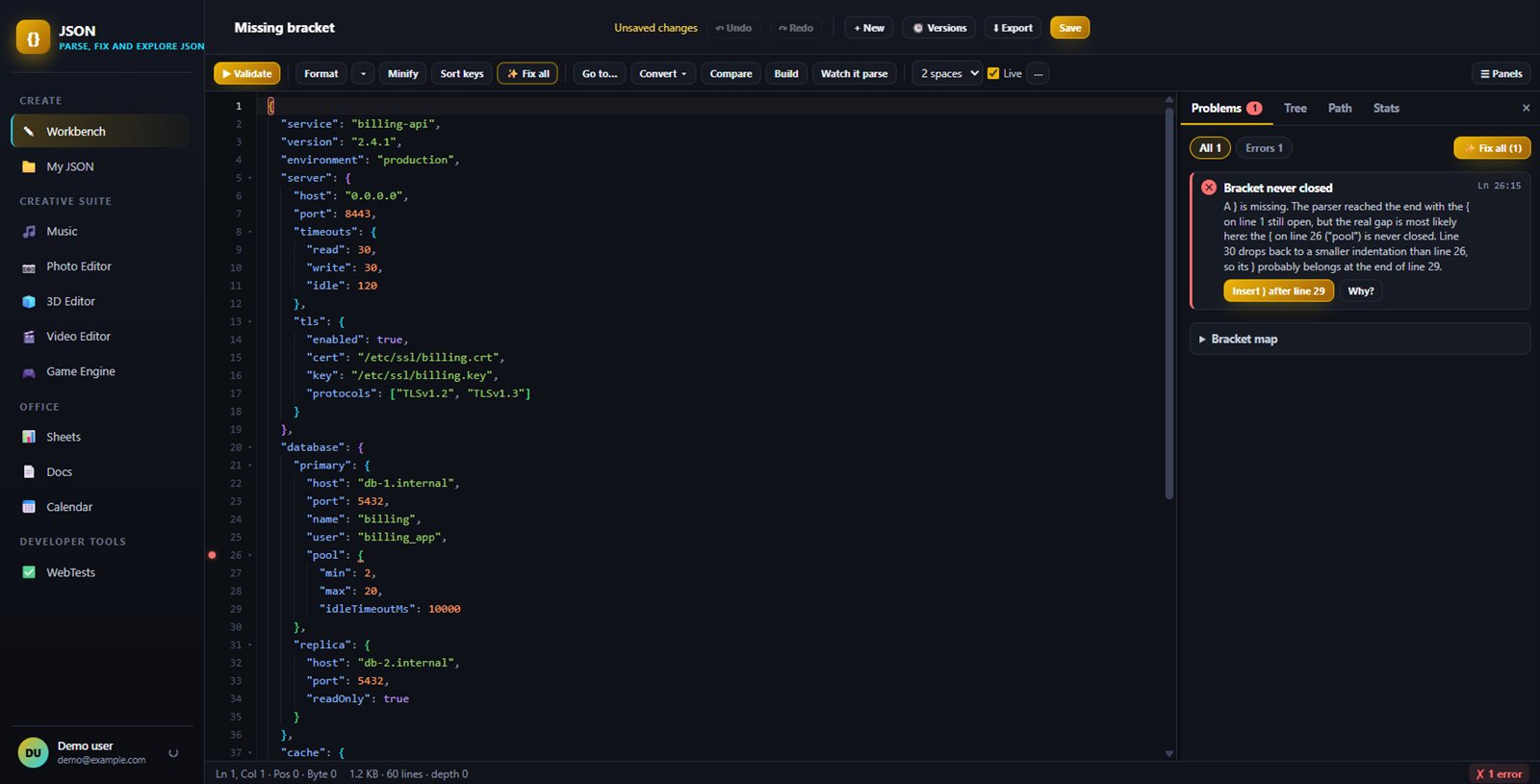This screenshot has height=784, width=1540.
Task: Click the red error marker on line 26
Action: click(212, 555)
